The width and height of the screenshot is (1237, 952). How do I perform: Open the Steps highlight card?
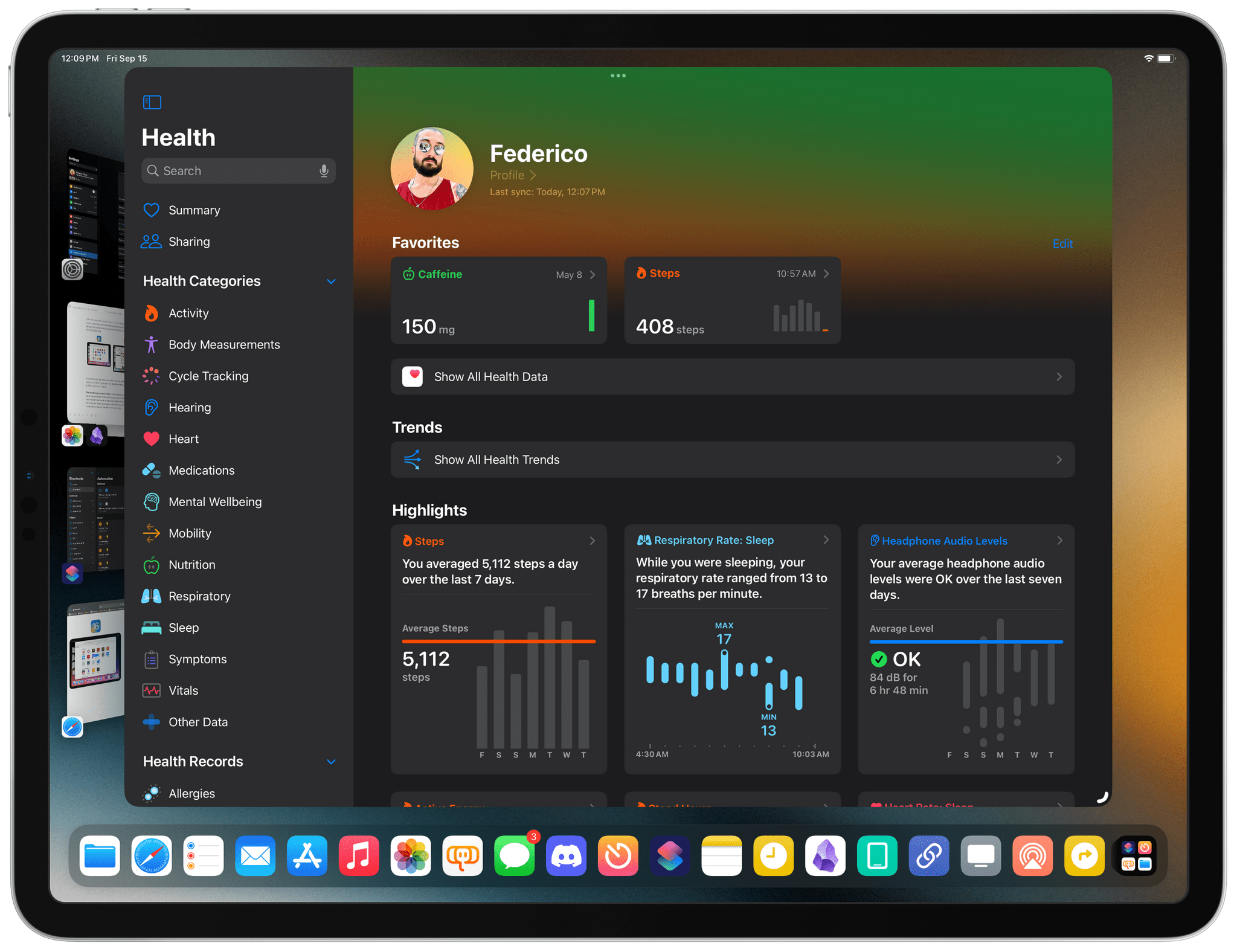click(499, 649)
